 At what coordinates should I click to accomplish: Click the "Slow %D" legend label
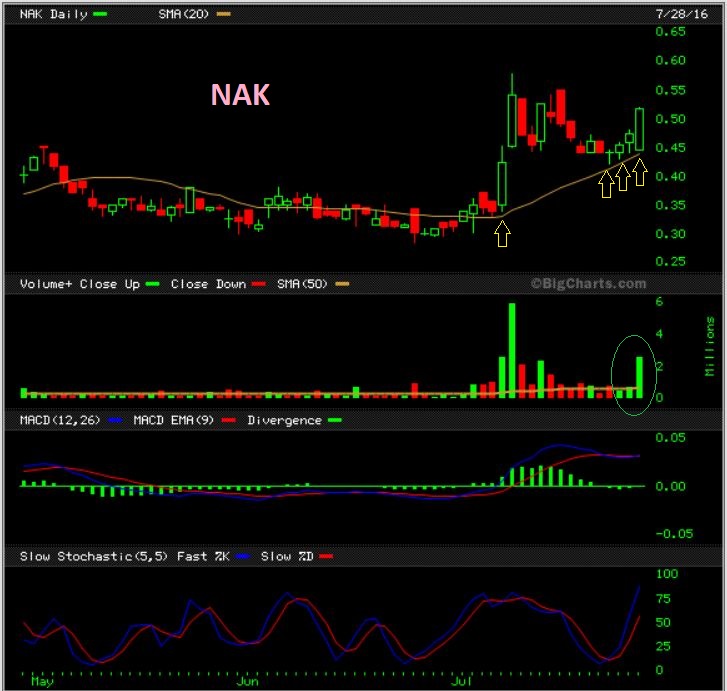(x=287, y=557)
